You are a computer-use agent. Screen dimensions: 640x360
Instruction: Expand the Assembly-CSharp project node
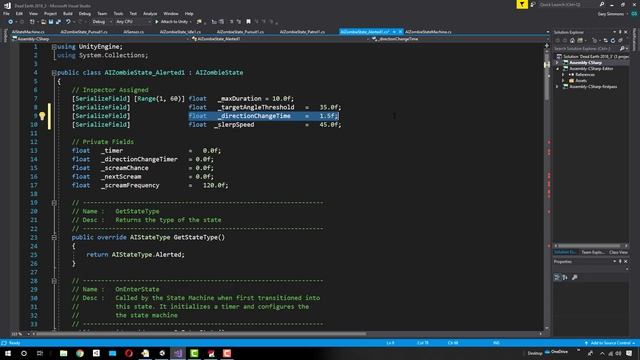tap(557, 63)
